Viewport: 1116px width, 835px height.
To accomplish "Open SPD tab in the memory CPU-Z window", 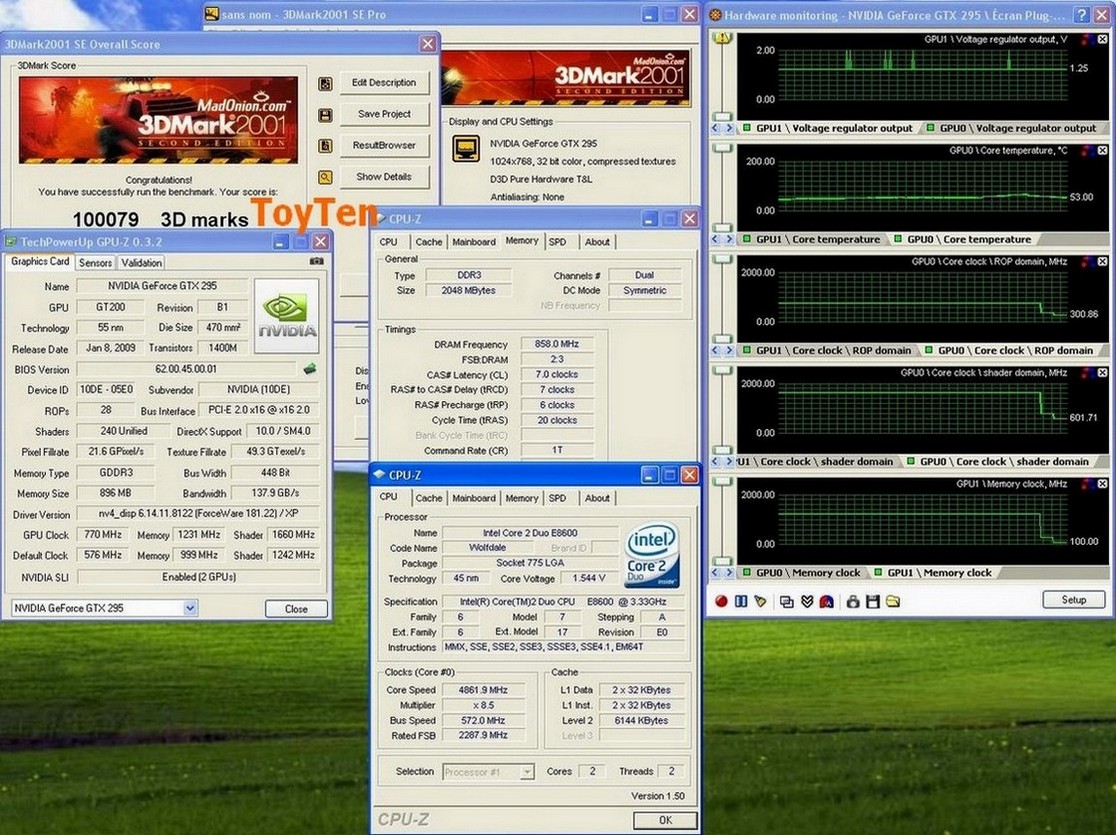I will click(557, 242).
